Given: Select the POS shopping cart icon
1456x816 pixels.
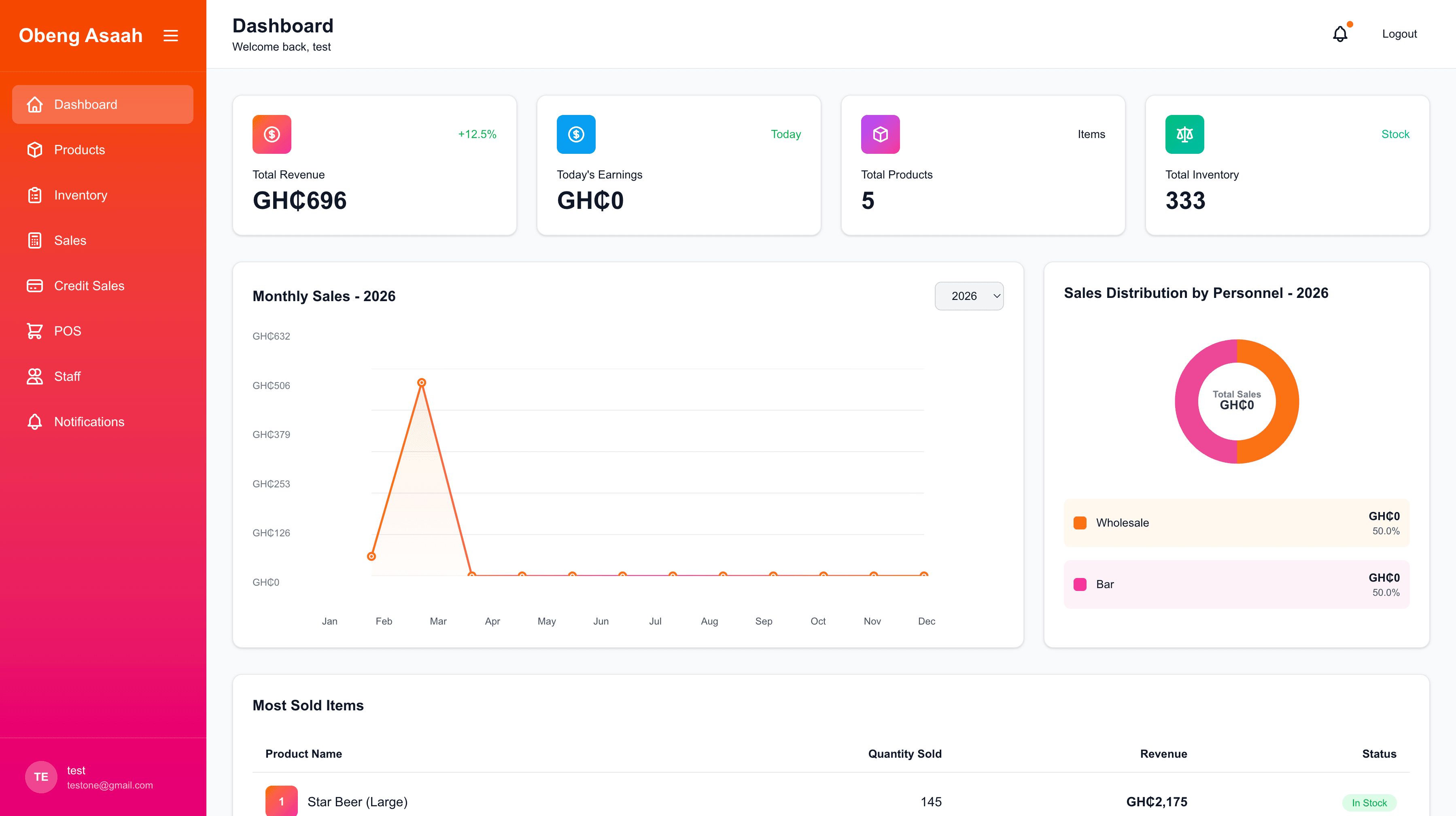Looking at the screenshot, I should [34, 330].
